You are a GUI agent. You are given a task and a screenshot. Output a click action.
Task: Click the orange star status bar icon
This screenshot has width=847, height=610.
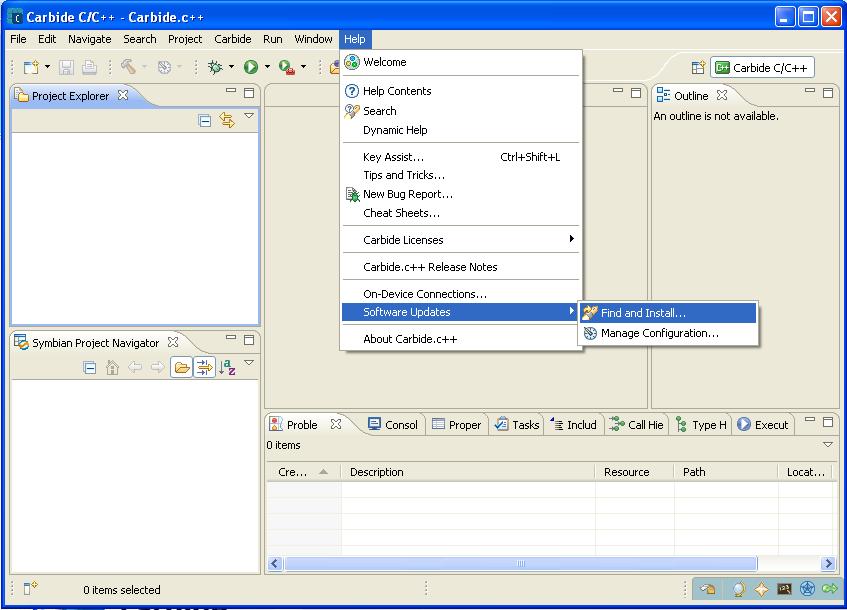coord(762,589)
